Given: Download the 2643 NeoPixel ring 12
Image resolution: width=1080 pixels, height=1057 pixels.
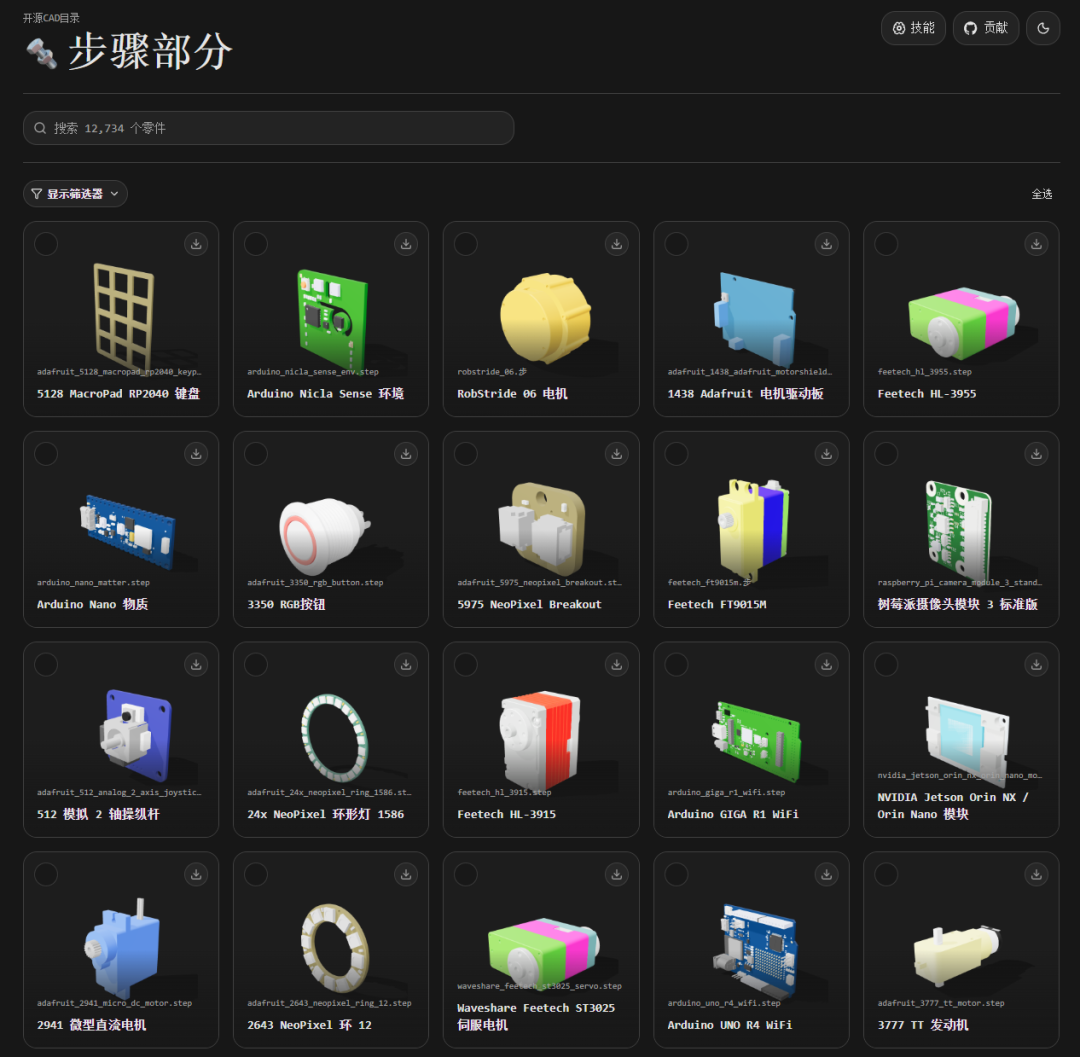Looking at the screenshot, I should [x=406, y=875].
